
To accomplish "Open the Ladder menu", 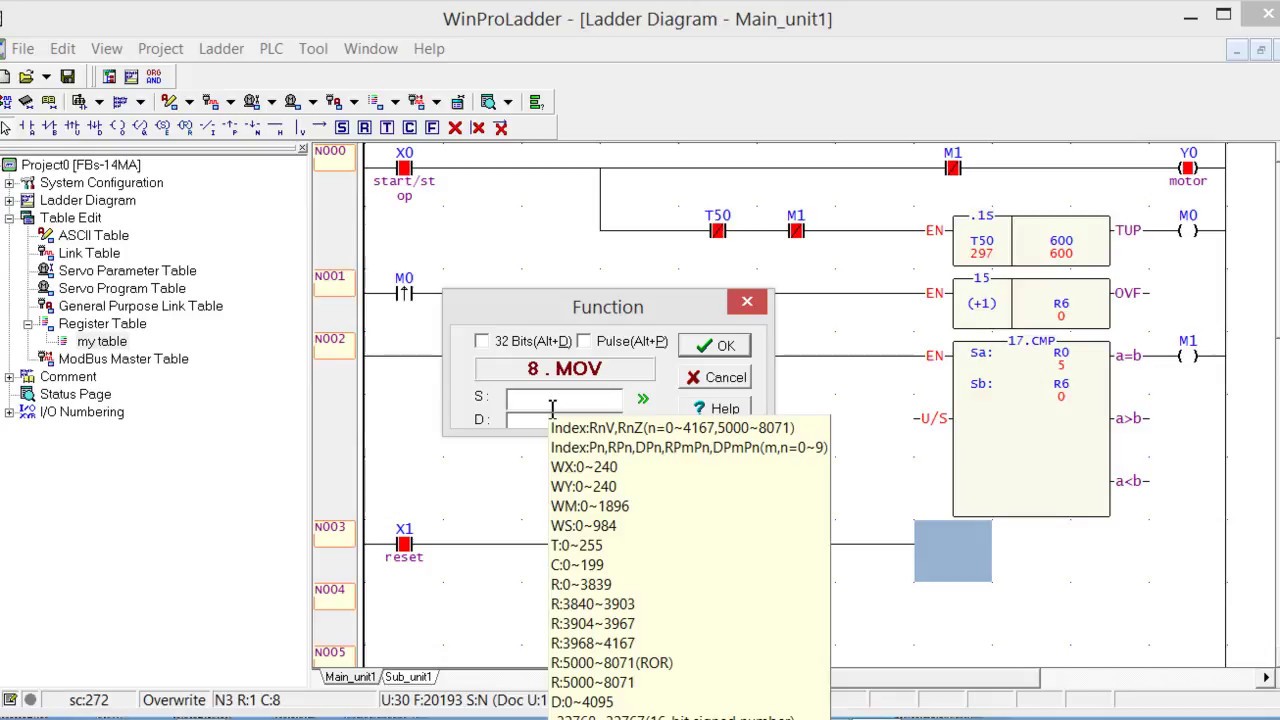I will pyautogui.click(x=221, y=48).
